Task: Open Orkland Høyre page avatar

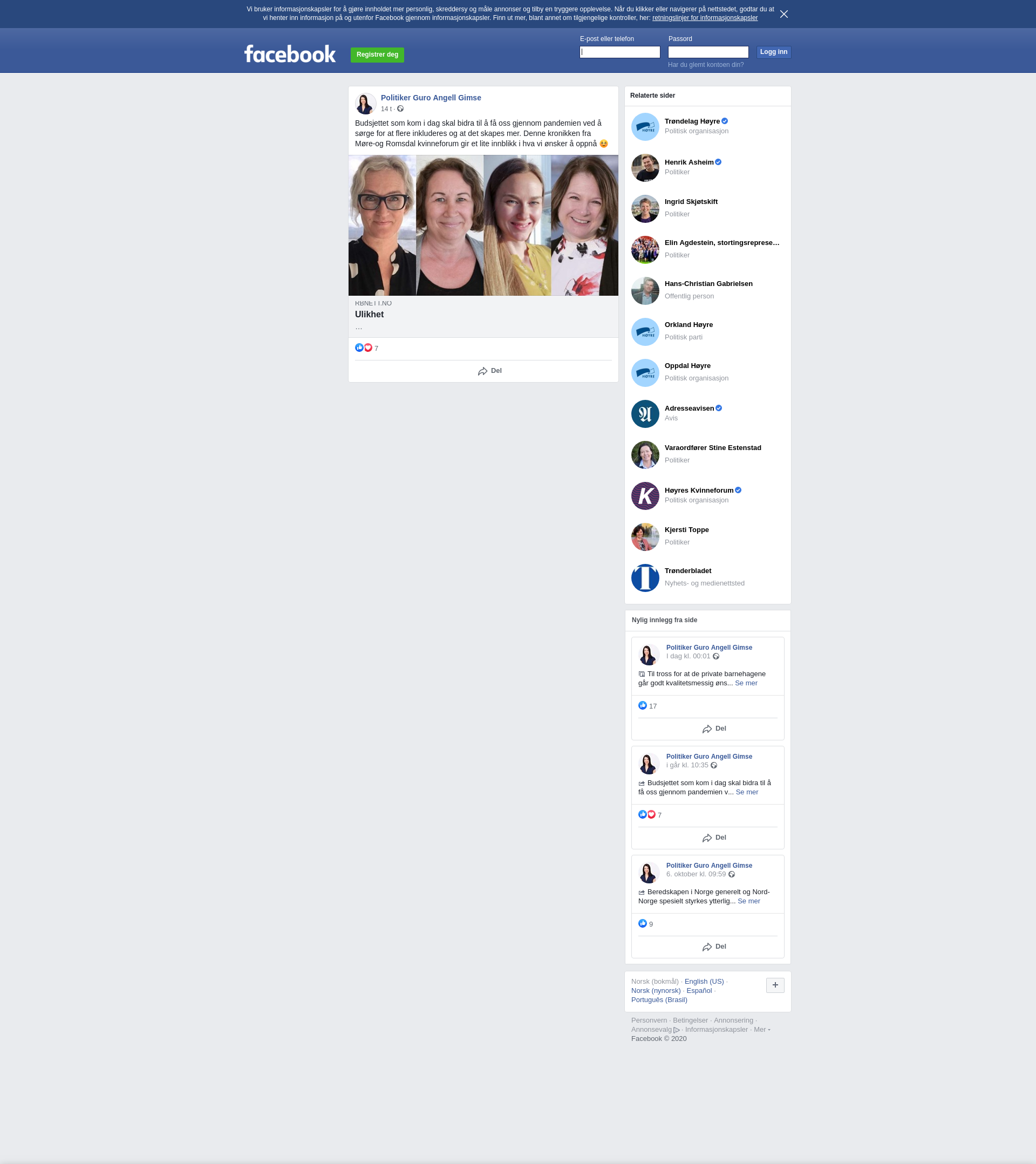Action: click(645, 331)
